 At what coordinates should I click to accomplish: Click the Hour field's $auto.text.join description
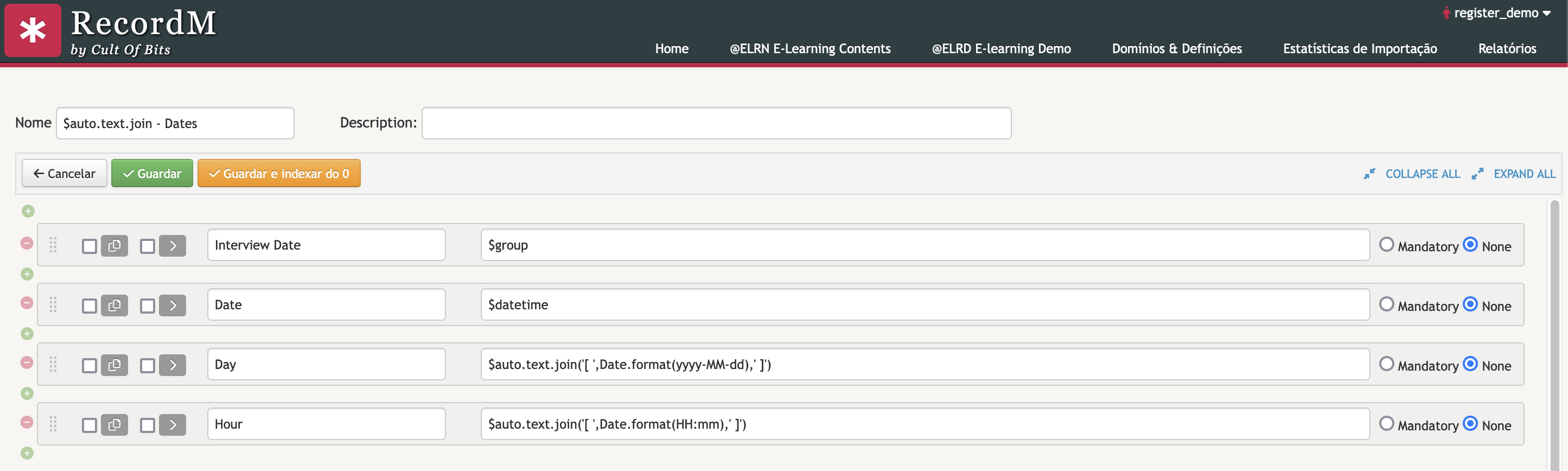925,424
